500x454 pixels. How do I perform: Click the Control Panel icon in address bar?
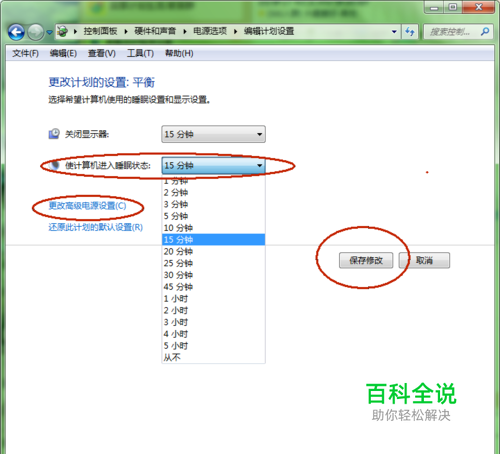(x=62, y=31)
